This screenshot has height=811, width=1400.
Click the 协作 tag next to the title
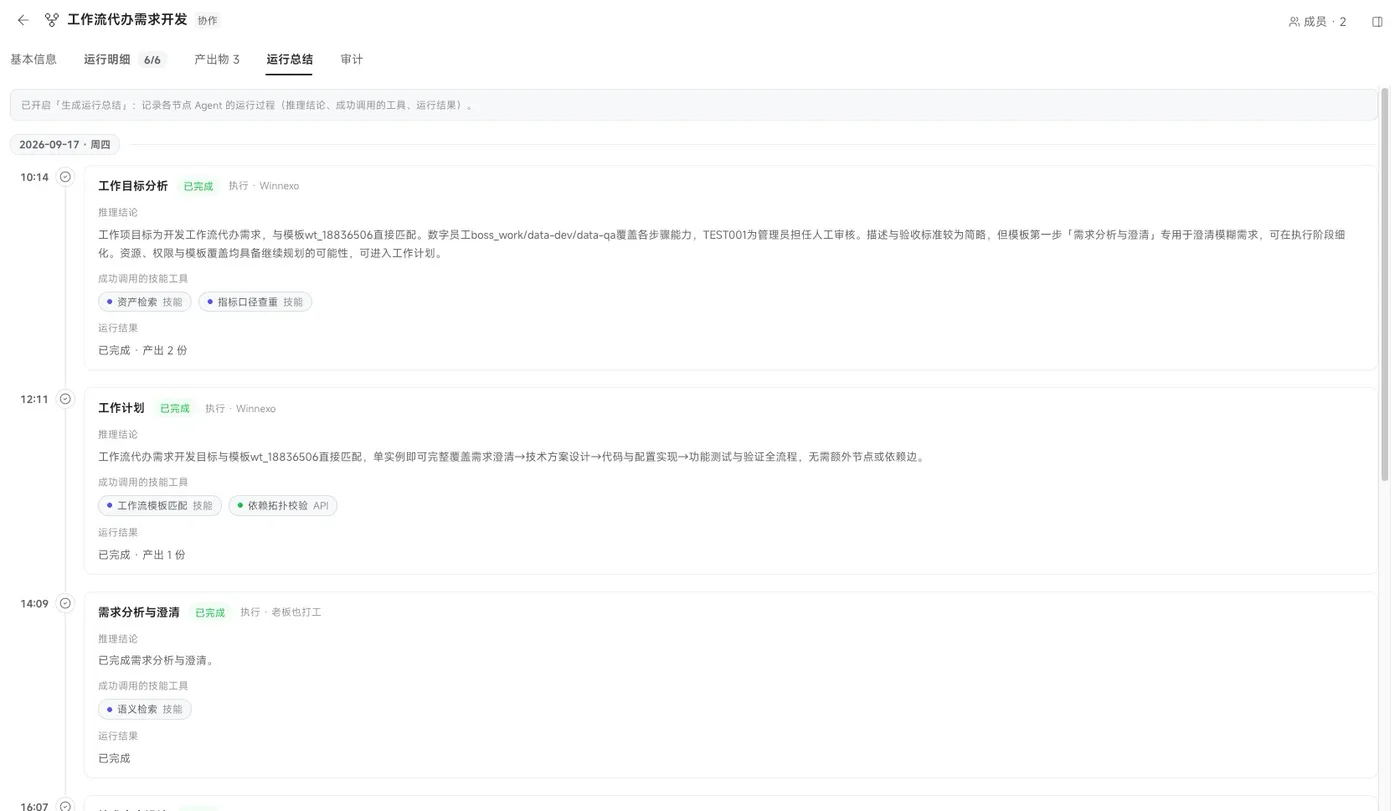(208, 20)
